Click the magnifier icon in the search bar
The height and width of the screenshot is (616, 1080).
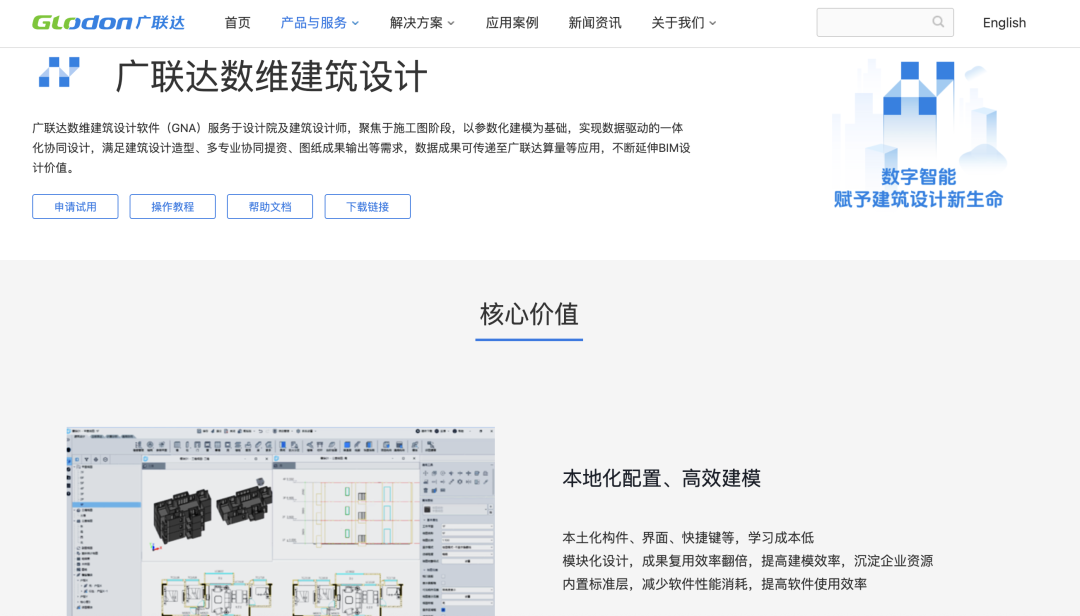pyautogui.click(x=938, y=21)
